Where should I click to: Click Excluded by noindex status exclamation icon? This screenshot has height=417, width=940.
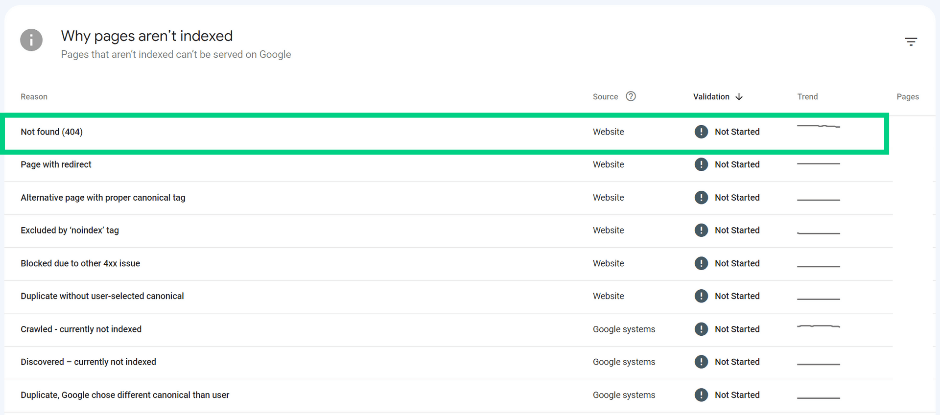(701, 230)
